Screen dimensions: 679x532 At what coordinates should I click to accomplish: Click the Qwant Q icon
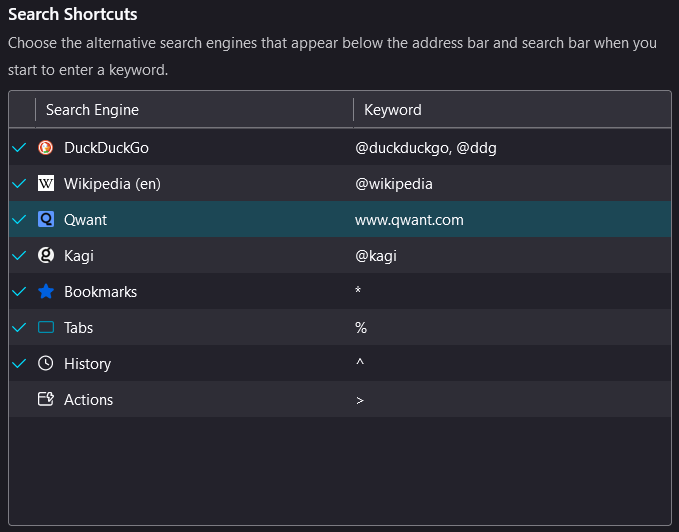click(x=45, y=219)
